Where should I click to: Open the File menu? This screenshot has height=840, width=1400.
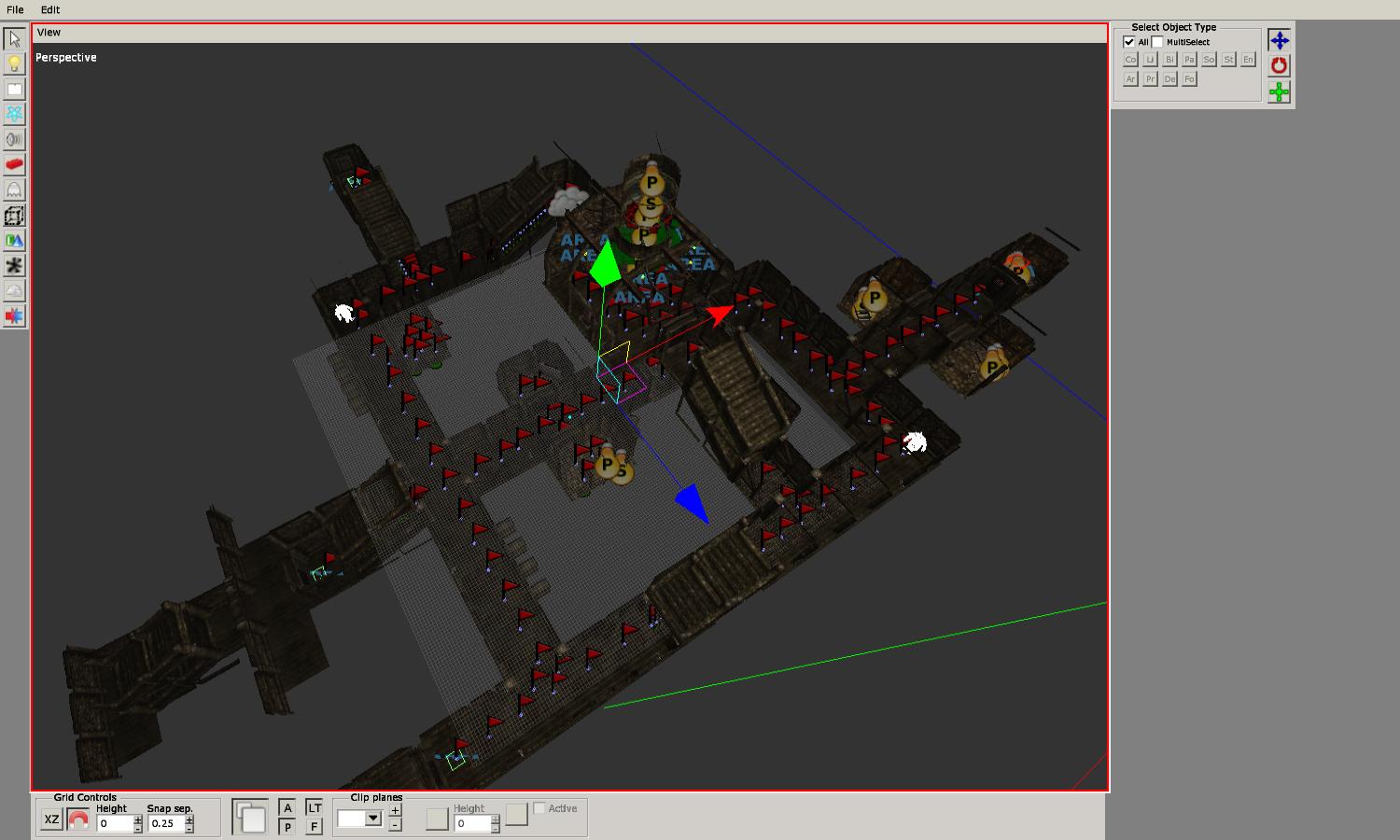pyautogui.click(x=15, y=9)
